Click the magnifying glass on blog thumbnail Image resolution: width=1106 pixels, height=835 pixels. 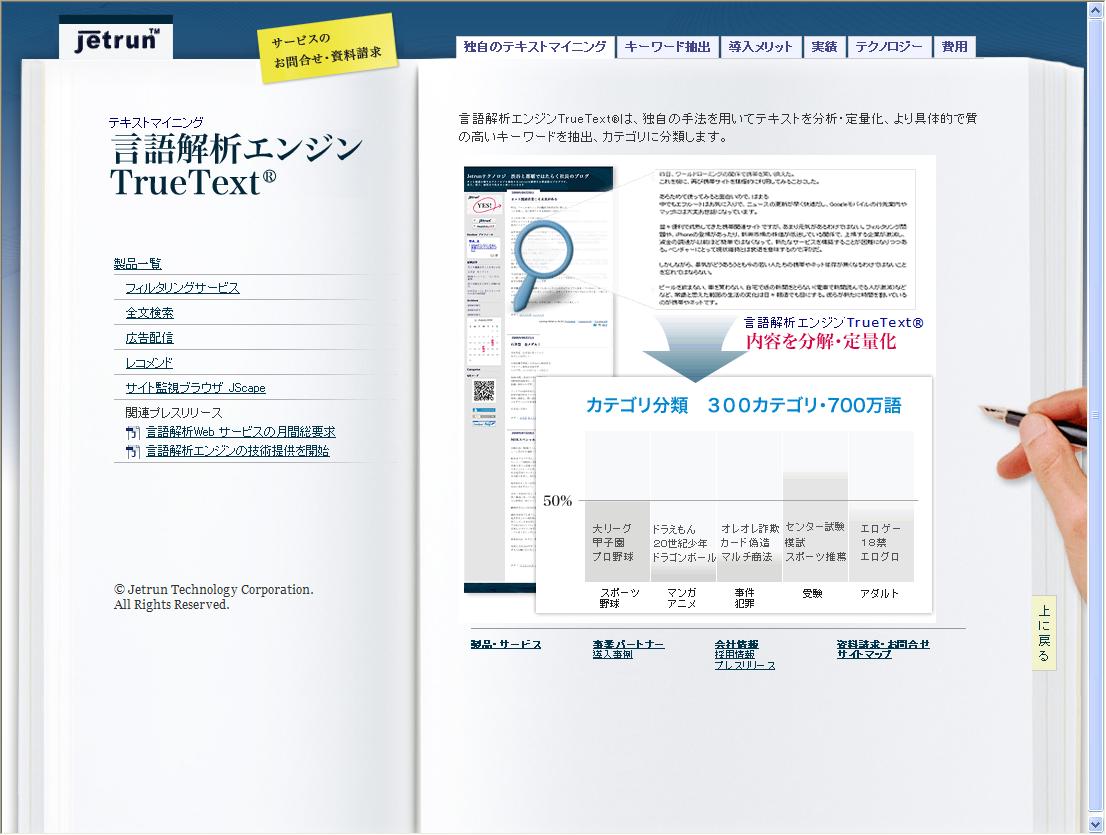(x=542, y=264)
